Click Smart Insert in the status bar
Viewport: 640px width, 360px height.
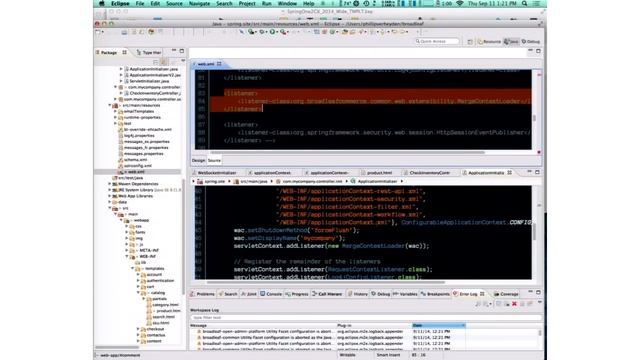tap(388, 355)
